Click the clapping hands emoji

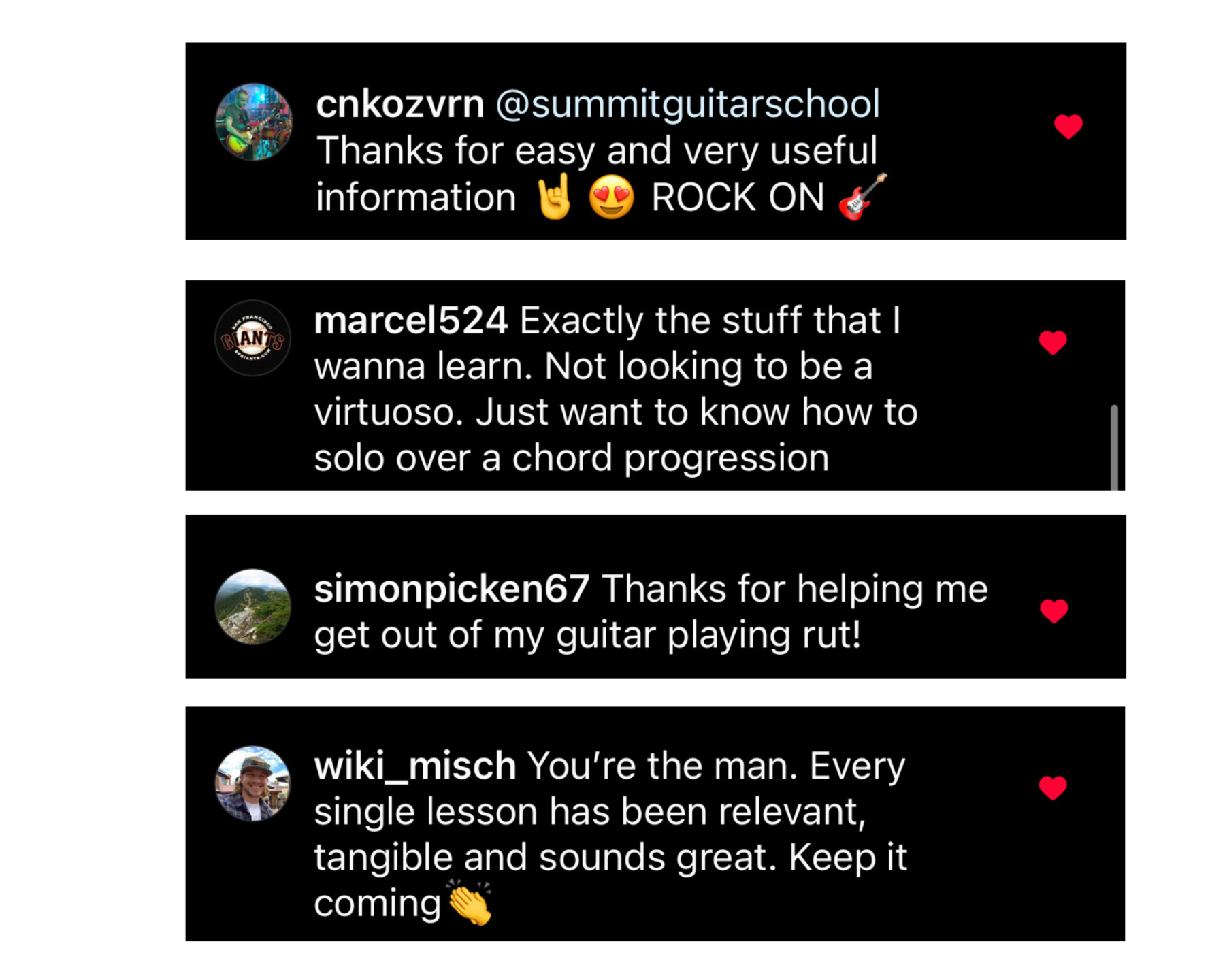coord(470,902)
